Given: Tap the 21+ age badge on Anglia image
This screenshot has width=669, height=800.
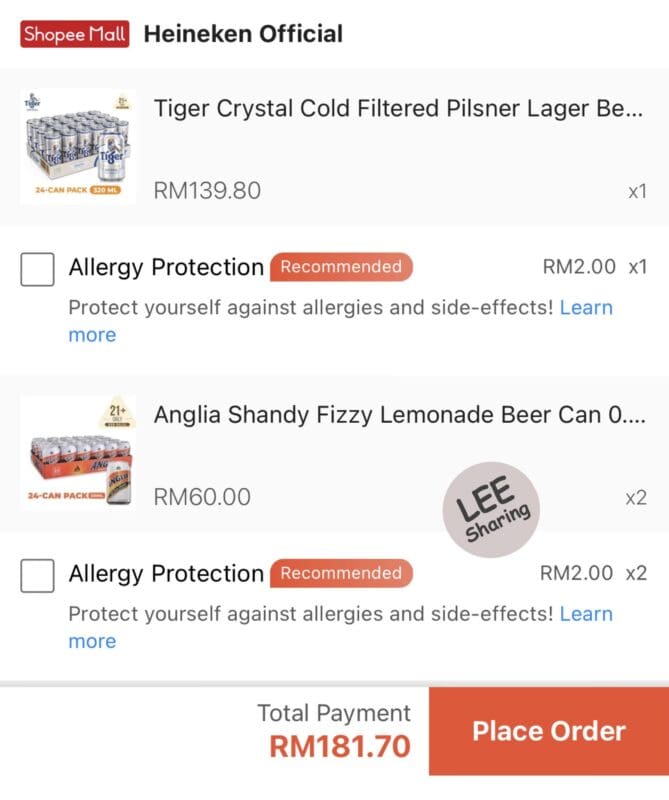Looking at the screenshot, I should pyautogui.click(x=117, y=413).
